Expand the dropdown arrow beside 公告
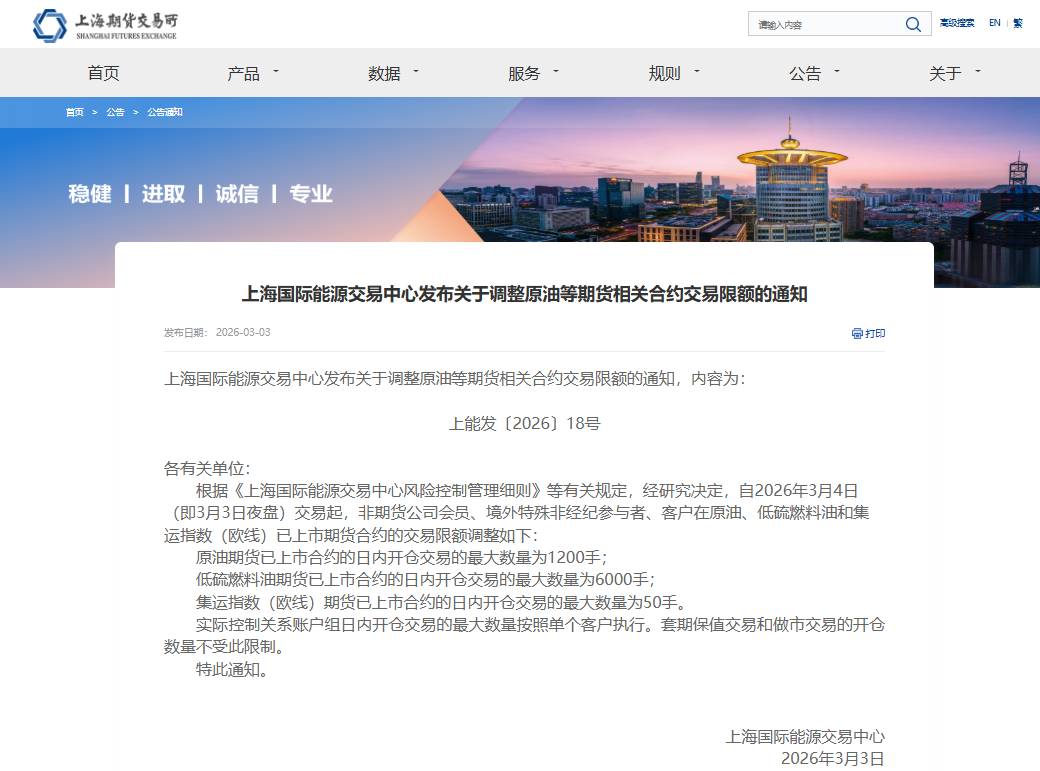 [x=836, y=70]
